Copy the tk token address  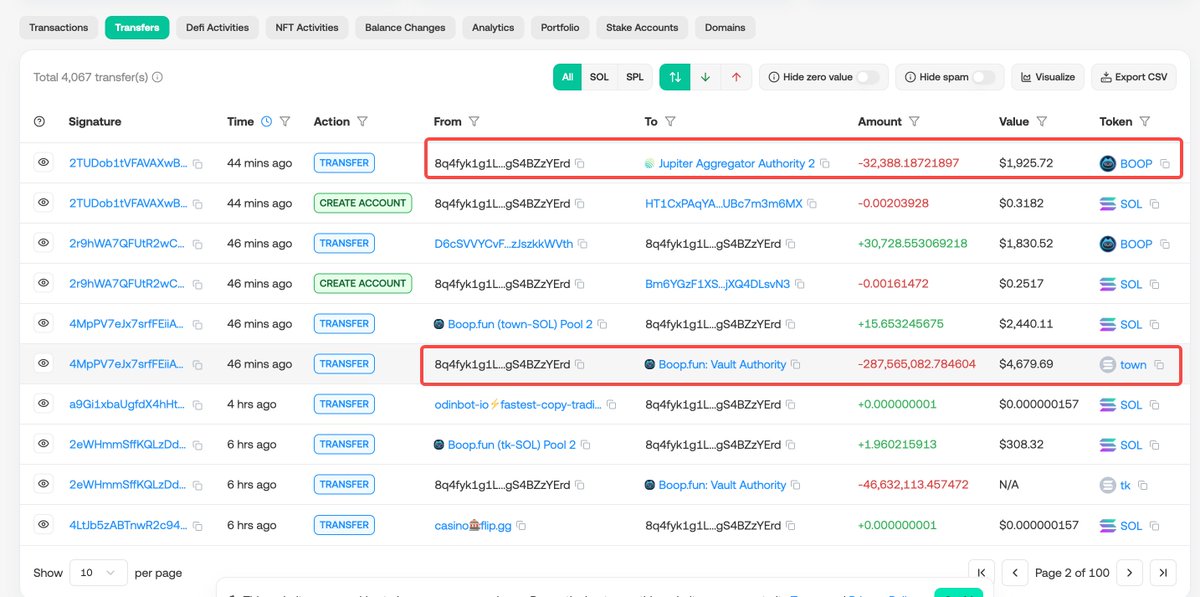point(1143,485)
